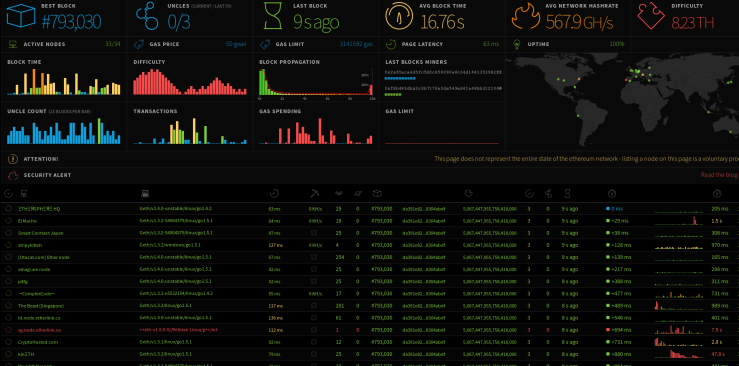Click the best block number #793,030
Image resolution: width=739 pixels, height=366 pixels.
71,22
